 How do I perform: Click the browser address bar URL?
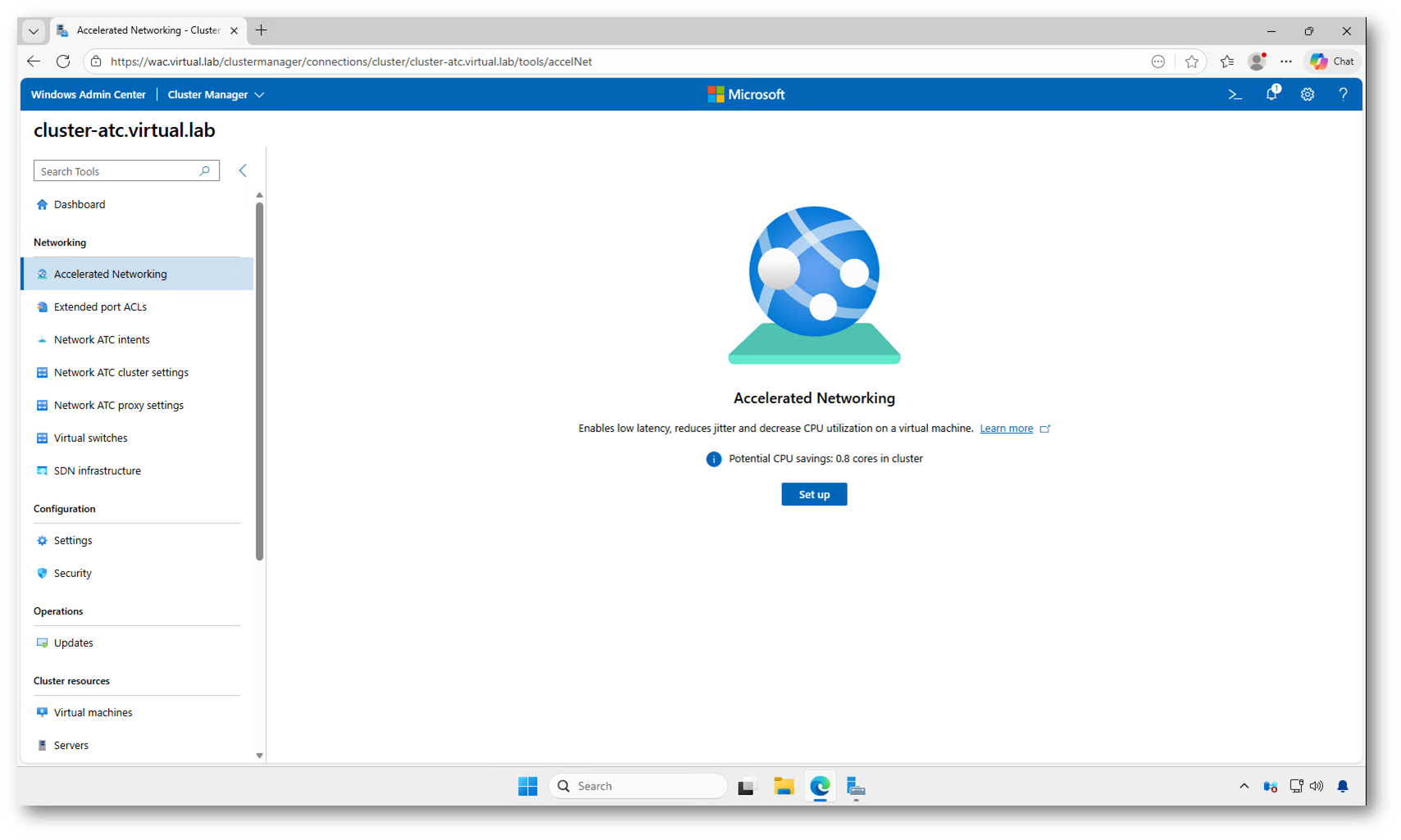pyautogui.click(x=351, y=61)
